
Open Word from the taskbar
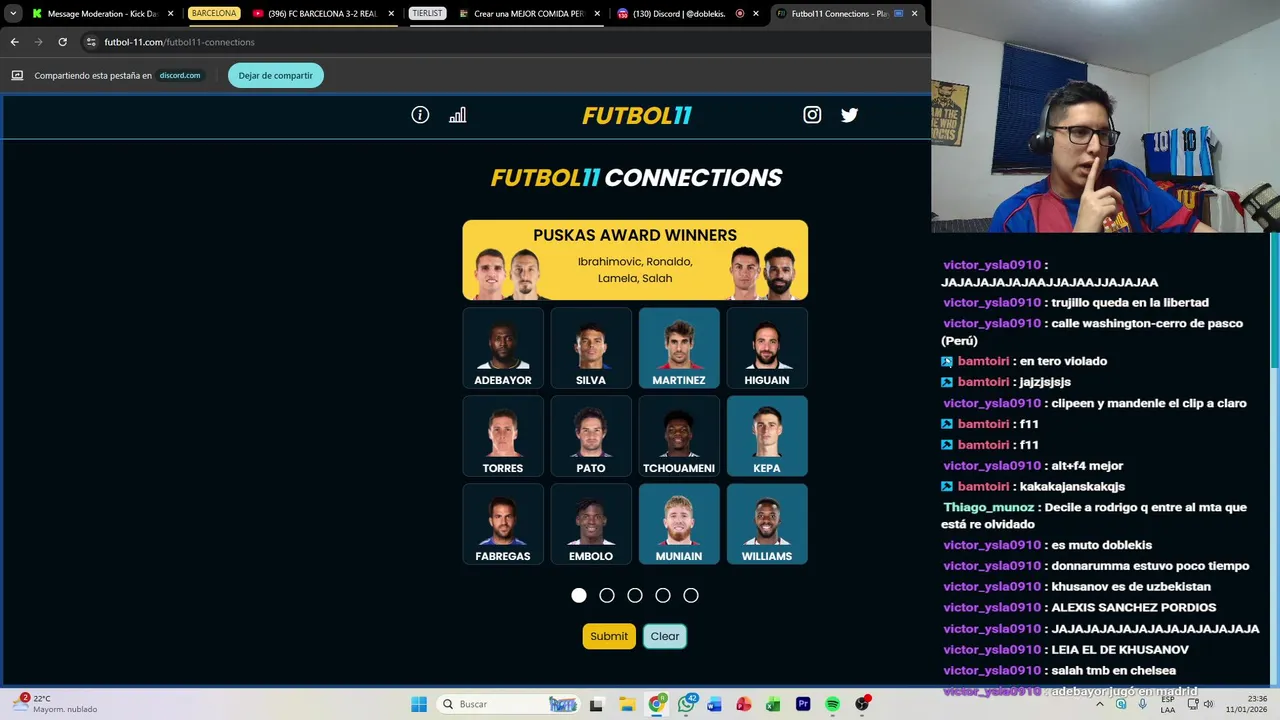[x=714, y=704]
